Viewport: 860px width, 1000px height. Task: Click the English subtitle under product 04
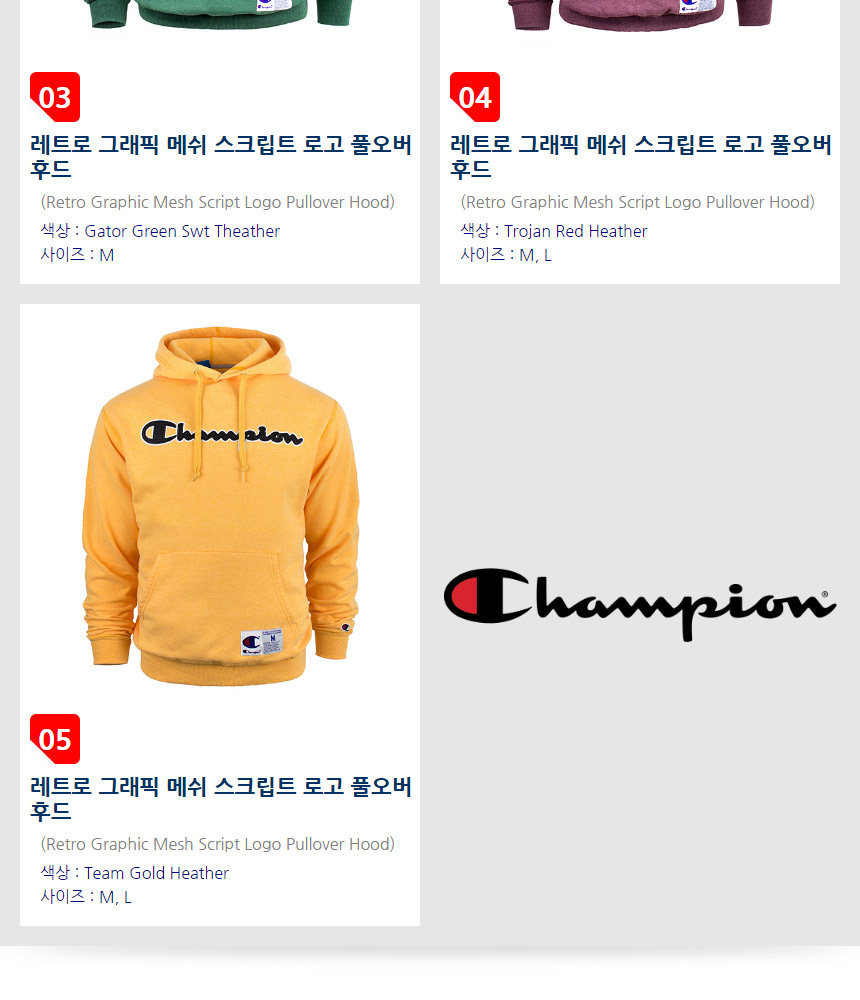tap(637, 202)
